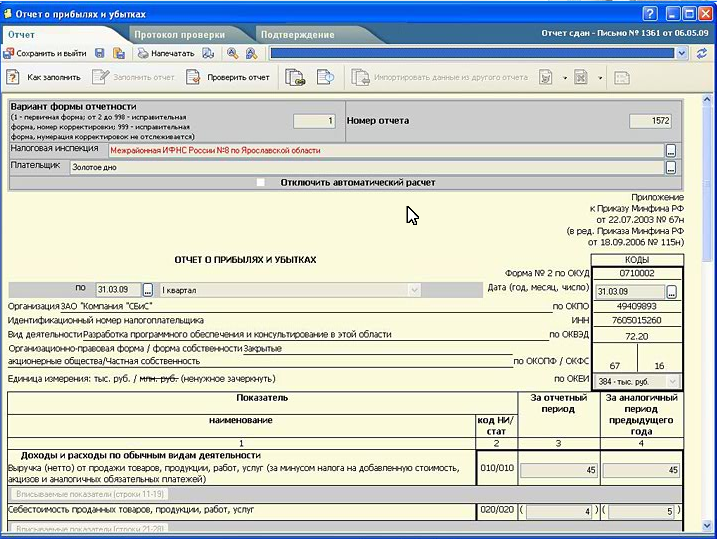Switch to Подтверждение tab

pos(297,34)
